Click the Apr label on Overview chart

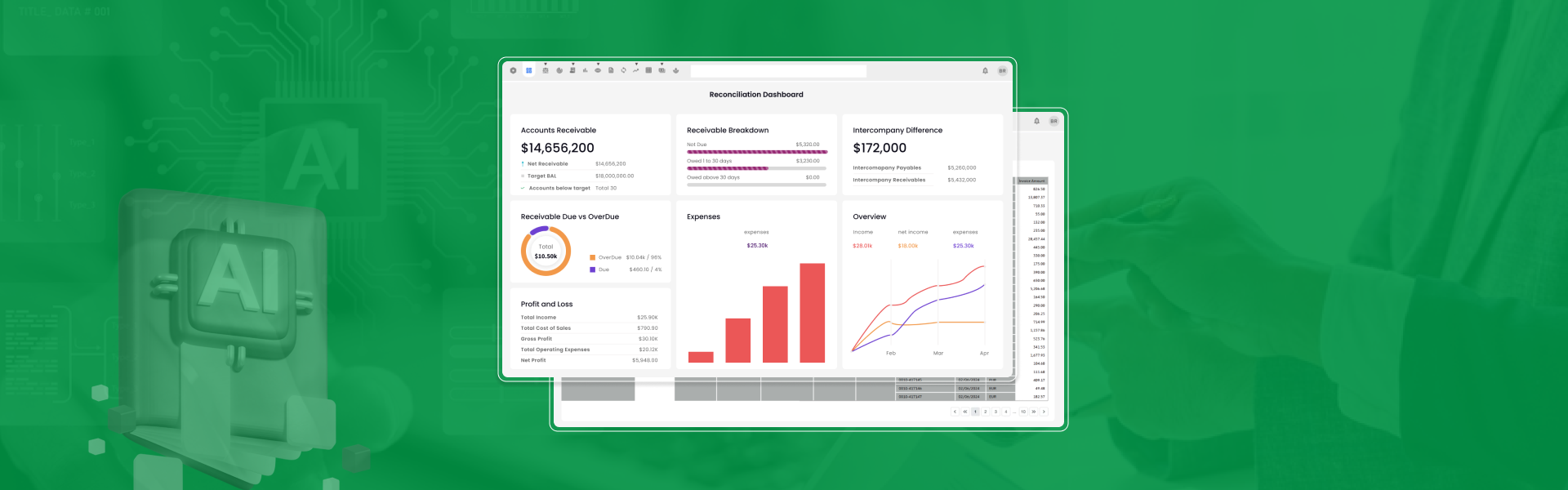(984, 354)
